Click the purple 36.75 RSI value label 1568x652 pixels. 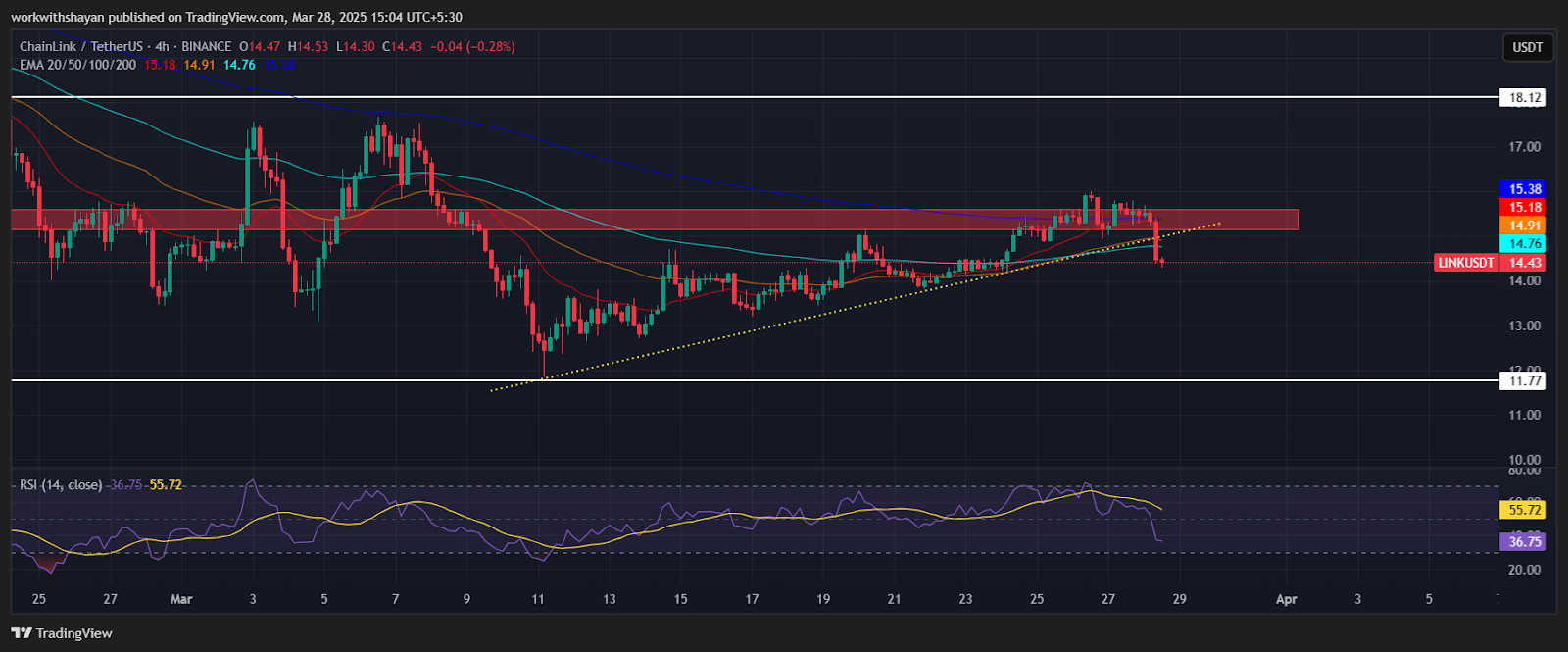pos(1525,541)
